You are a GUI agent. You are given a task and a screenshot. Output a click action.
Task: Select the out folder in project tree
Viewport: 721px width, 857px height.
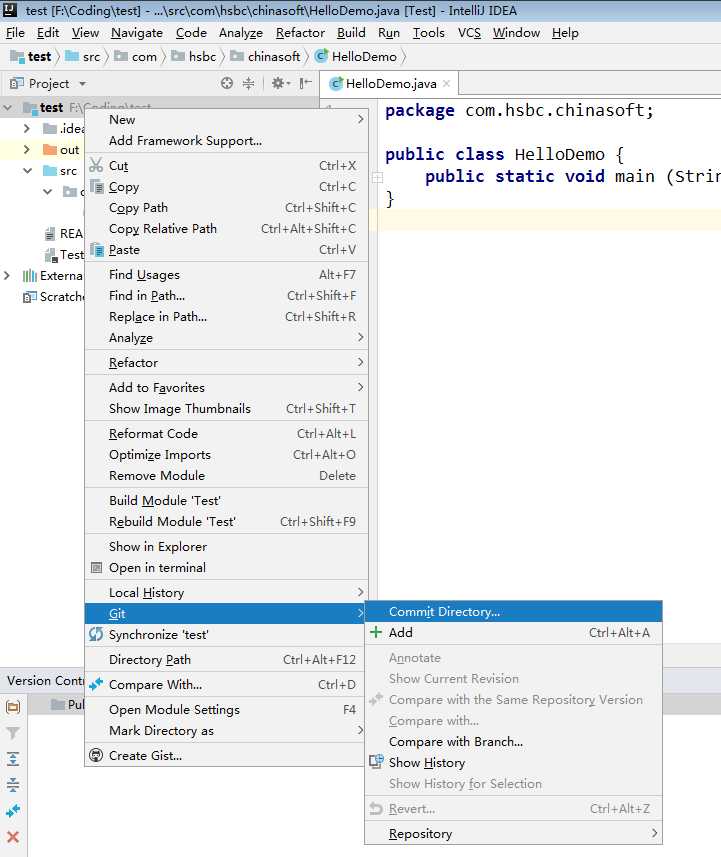(x=69, y=150)
